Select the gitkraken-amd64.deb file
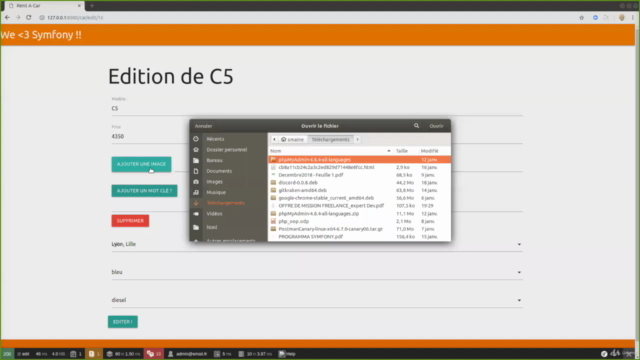Viewport: 640px width, 360px height. [x=359, y=190]
